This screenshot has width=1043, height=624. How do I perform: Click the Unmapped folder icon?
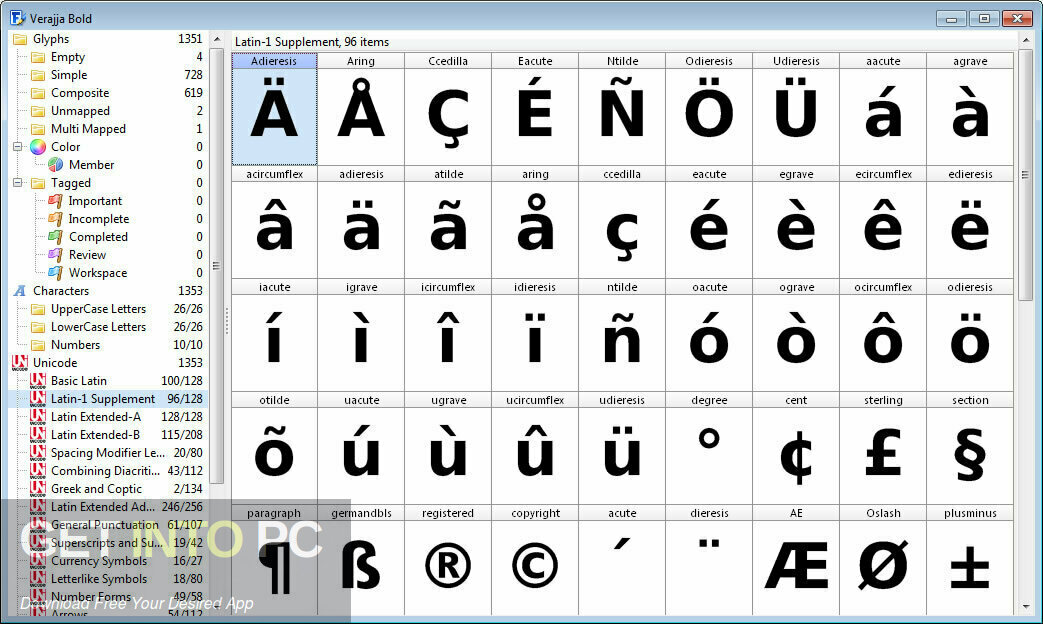pyautogui.click(x=39, y=111)
